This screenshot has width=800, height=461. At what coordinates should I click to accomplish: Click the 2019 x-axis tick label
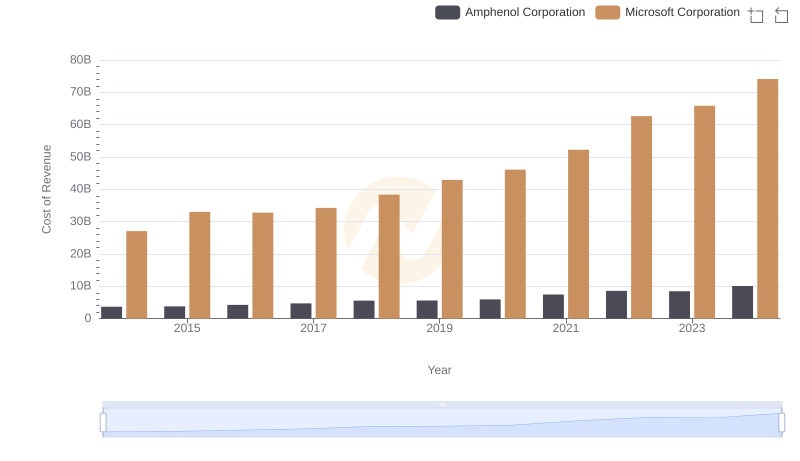439,328
